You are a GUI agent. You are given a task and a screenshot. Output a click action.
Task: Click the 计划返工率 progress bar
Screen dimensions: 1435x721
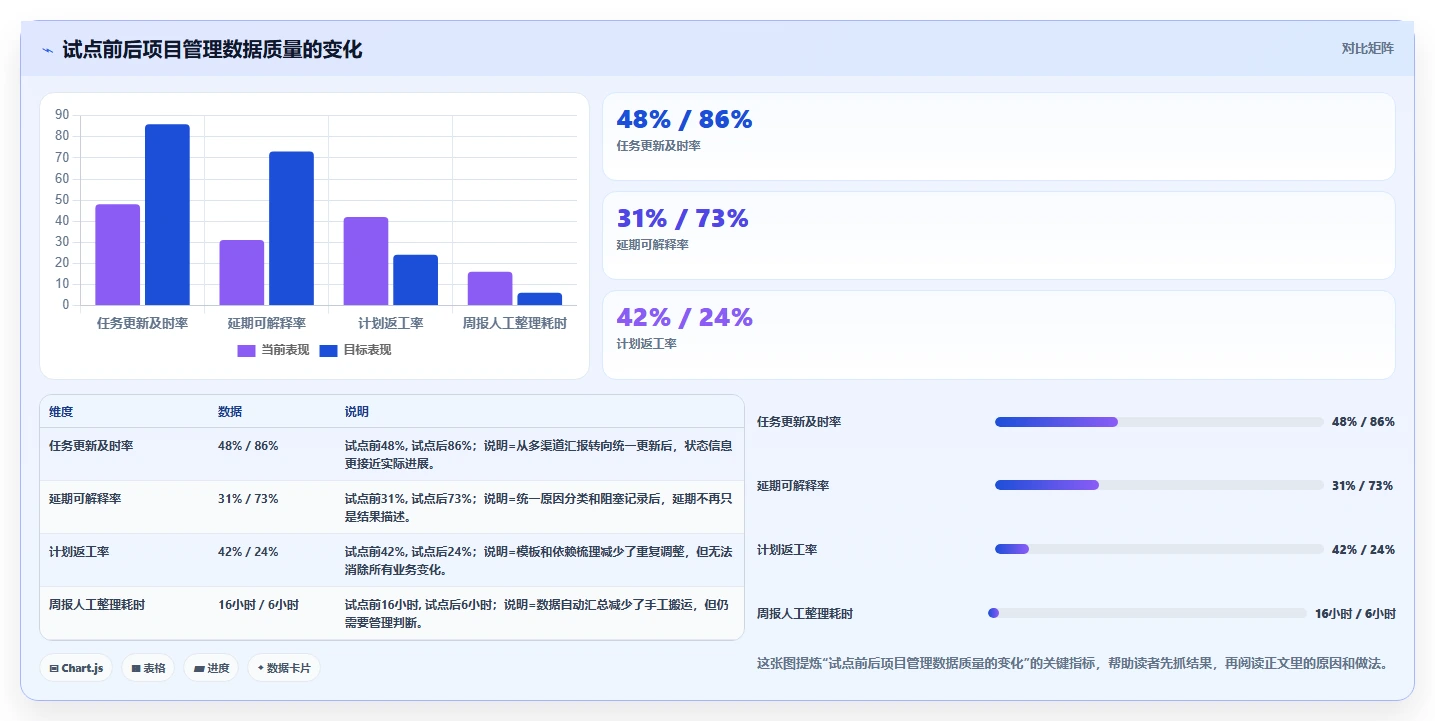pyautogui.click(x=1159, y=549)
